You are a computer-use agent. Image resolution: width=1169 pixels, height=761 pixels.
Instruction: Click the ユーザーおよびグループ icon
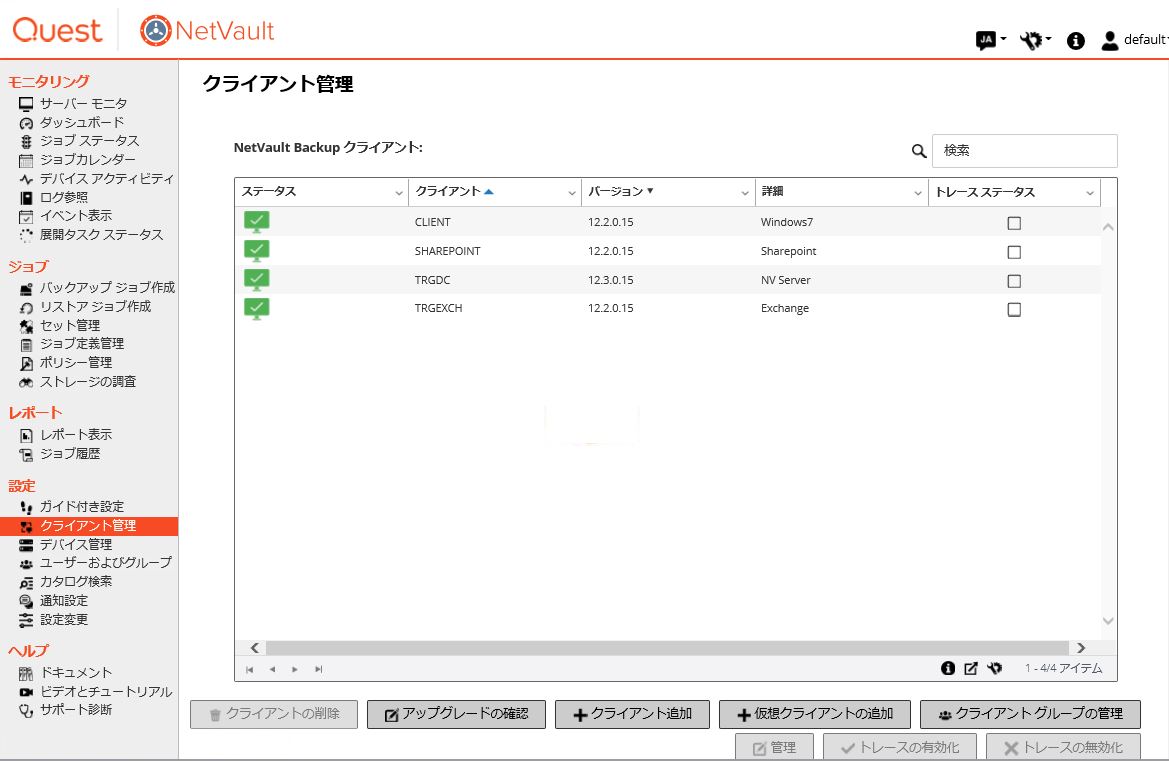point(26,564)
